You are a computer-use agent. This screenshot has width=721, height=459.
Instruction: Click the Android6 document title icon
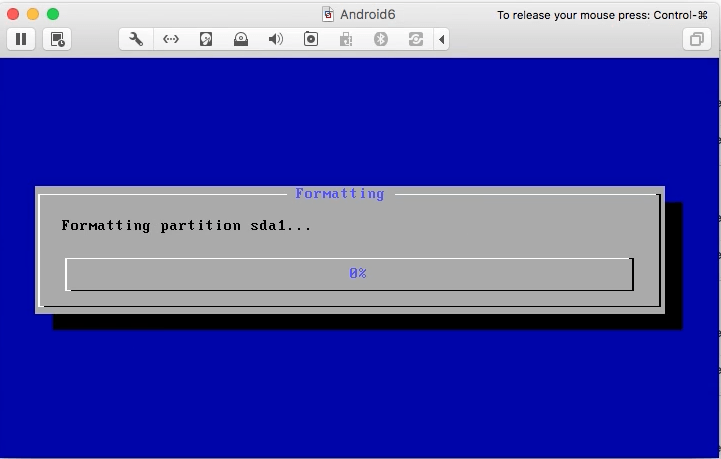(328, 14)
